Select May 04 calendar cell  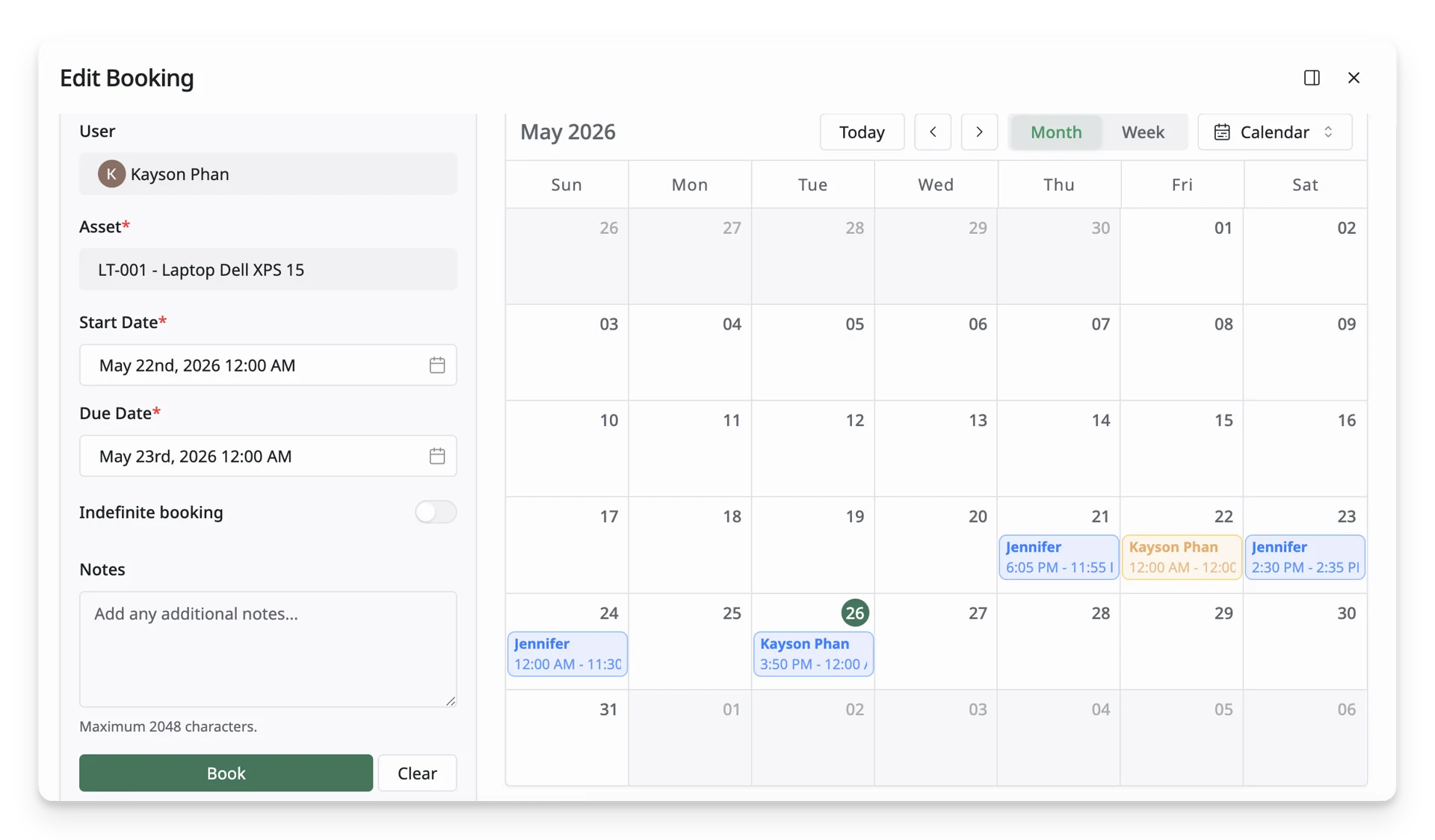coord(690,352)
